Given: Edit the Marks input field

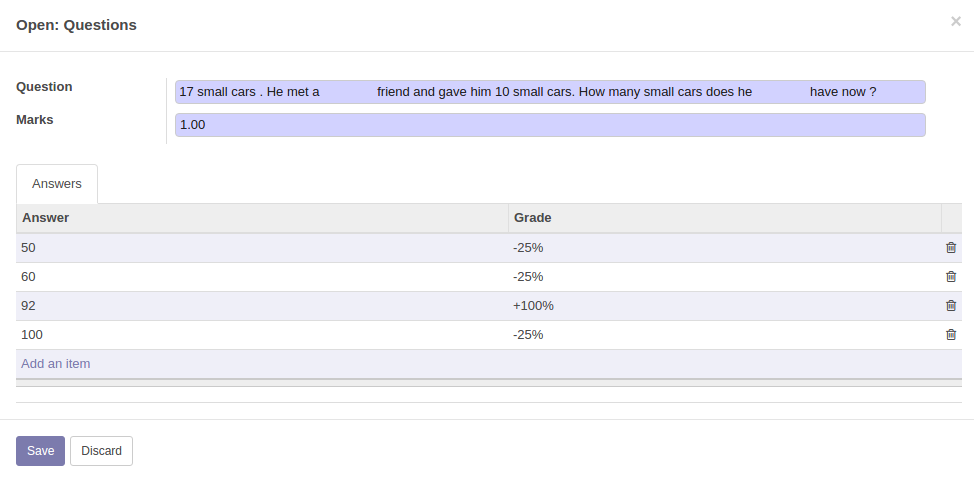Looking at the screenshot, I should click(549, 125).
